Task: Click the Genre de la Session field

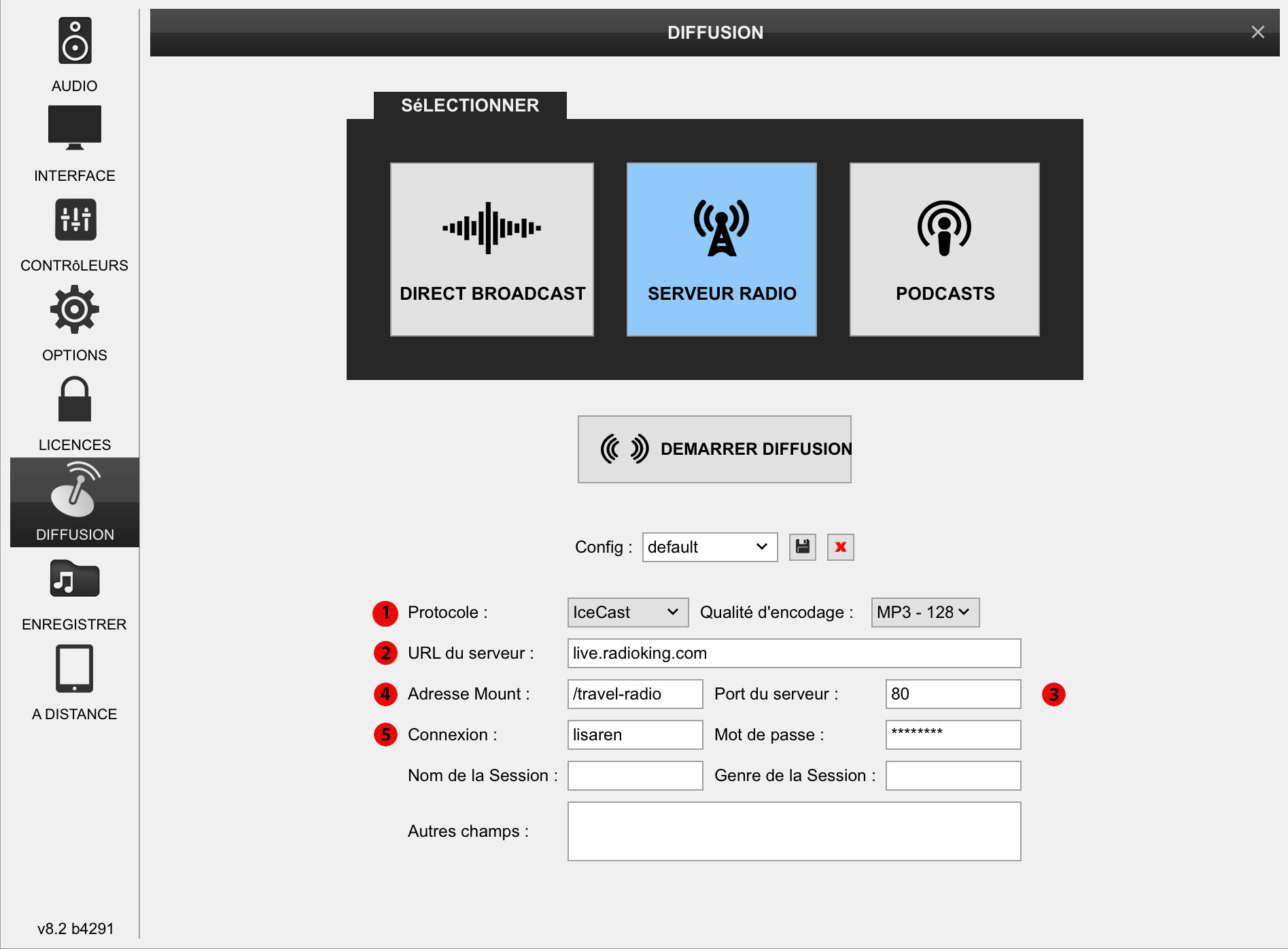Action: click(953, 776)
